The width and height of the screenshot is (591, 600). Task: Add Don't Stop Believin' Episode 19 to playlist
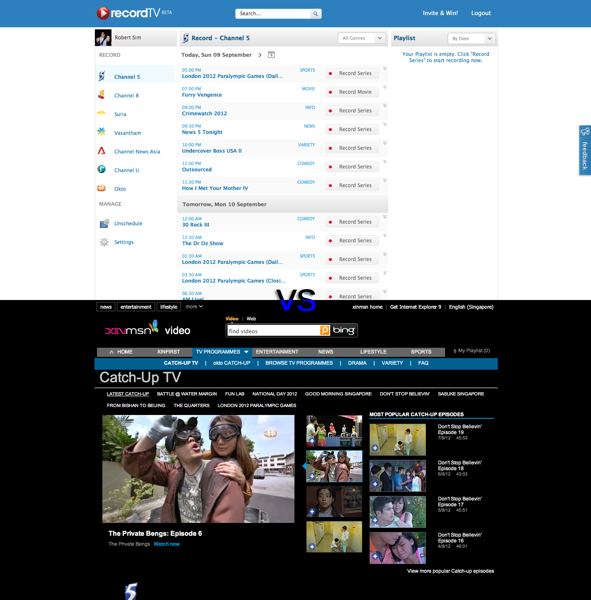click(375, 448)
